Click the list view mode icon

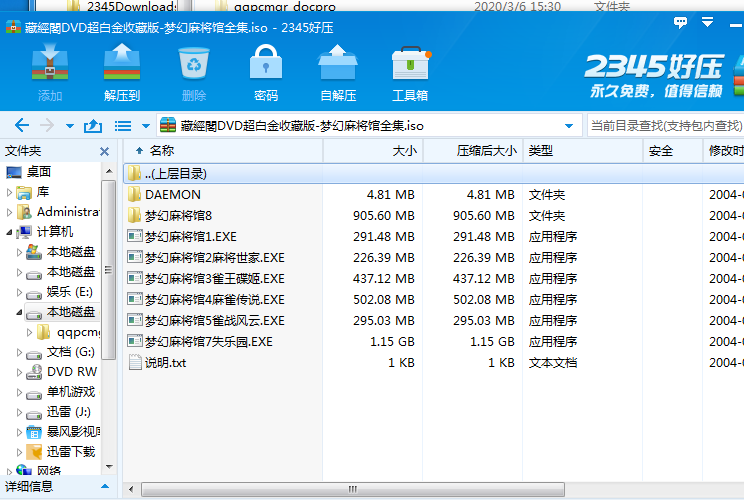[x=123, y=126]
